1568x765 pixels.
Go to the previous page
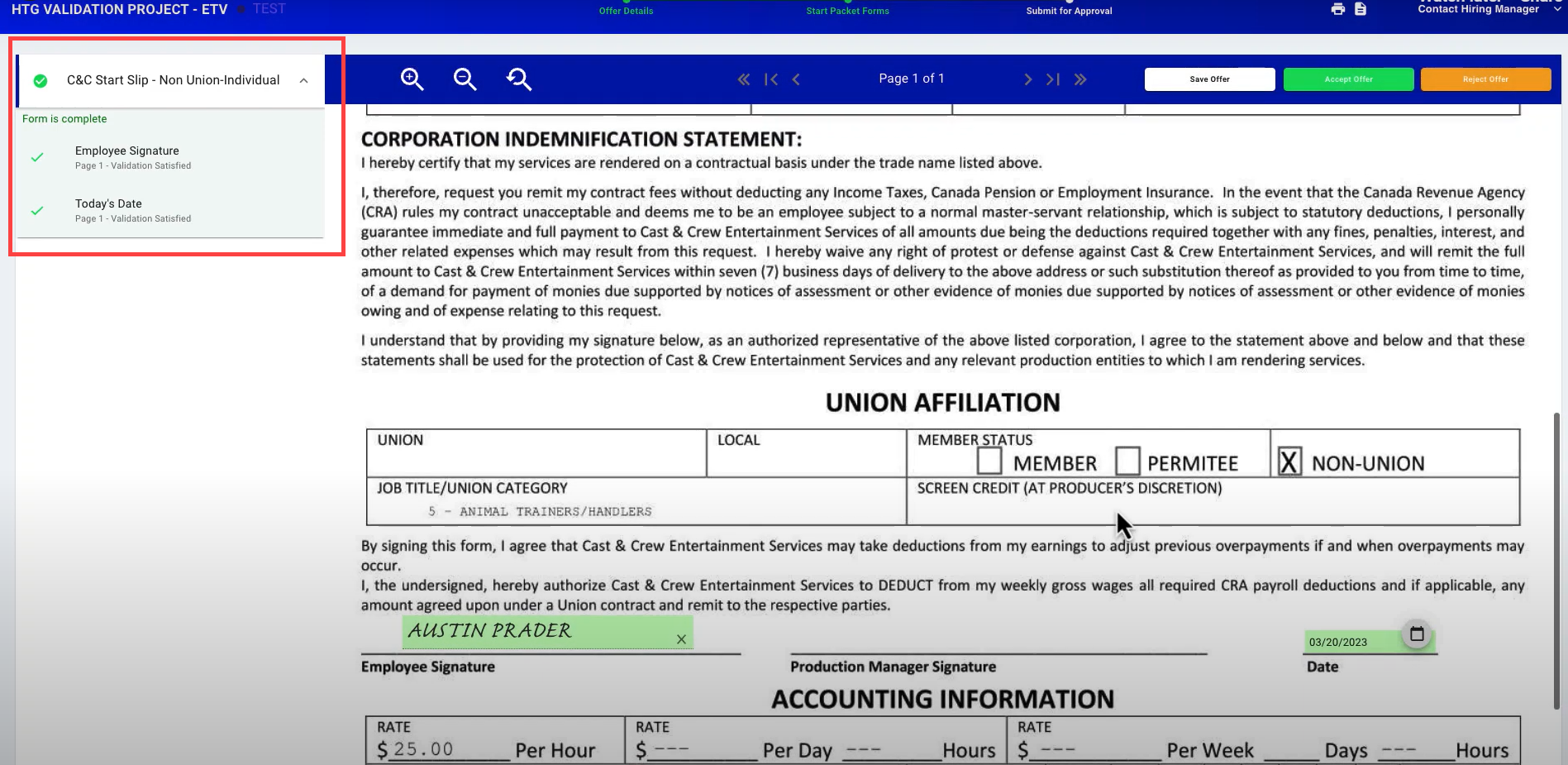point(796,79)
